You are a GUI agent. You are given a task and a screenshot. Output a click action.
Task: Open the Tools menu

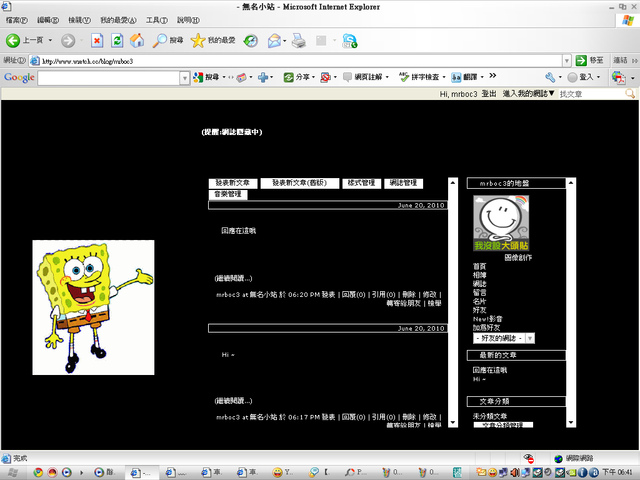point(157,20)
